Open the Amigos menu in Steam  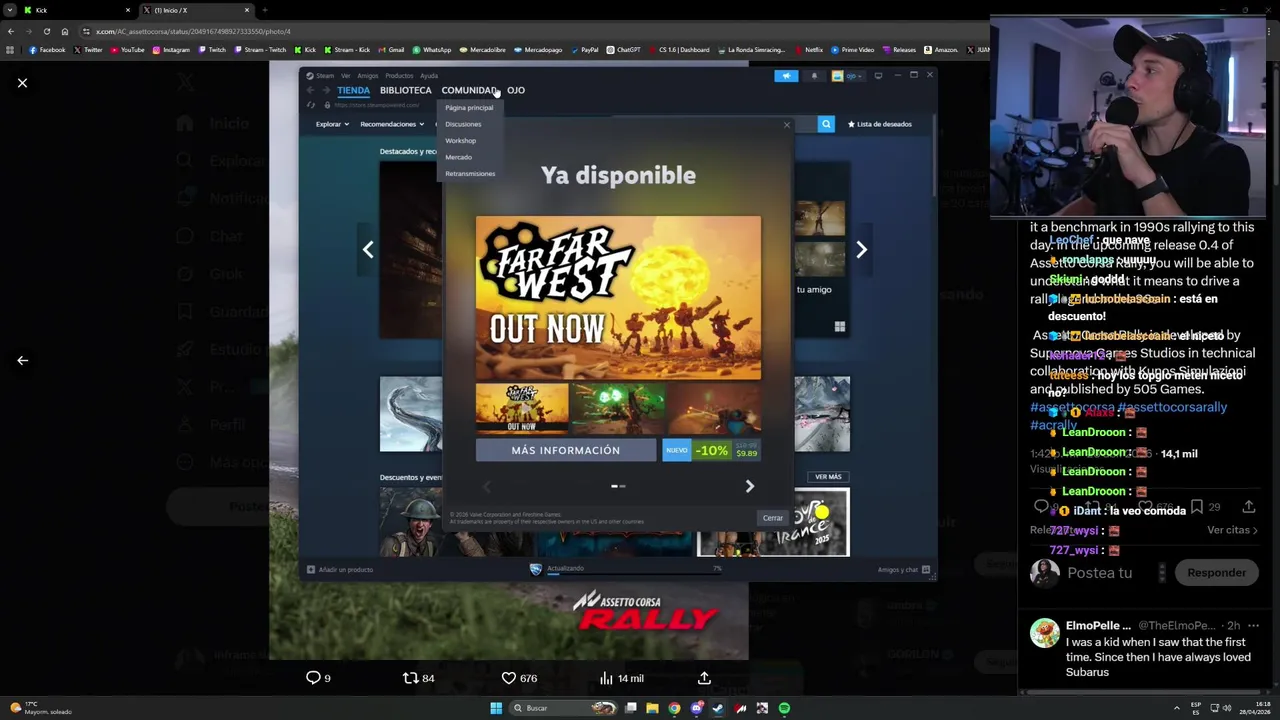tap(368, 76)
